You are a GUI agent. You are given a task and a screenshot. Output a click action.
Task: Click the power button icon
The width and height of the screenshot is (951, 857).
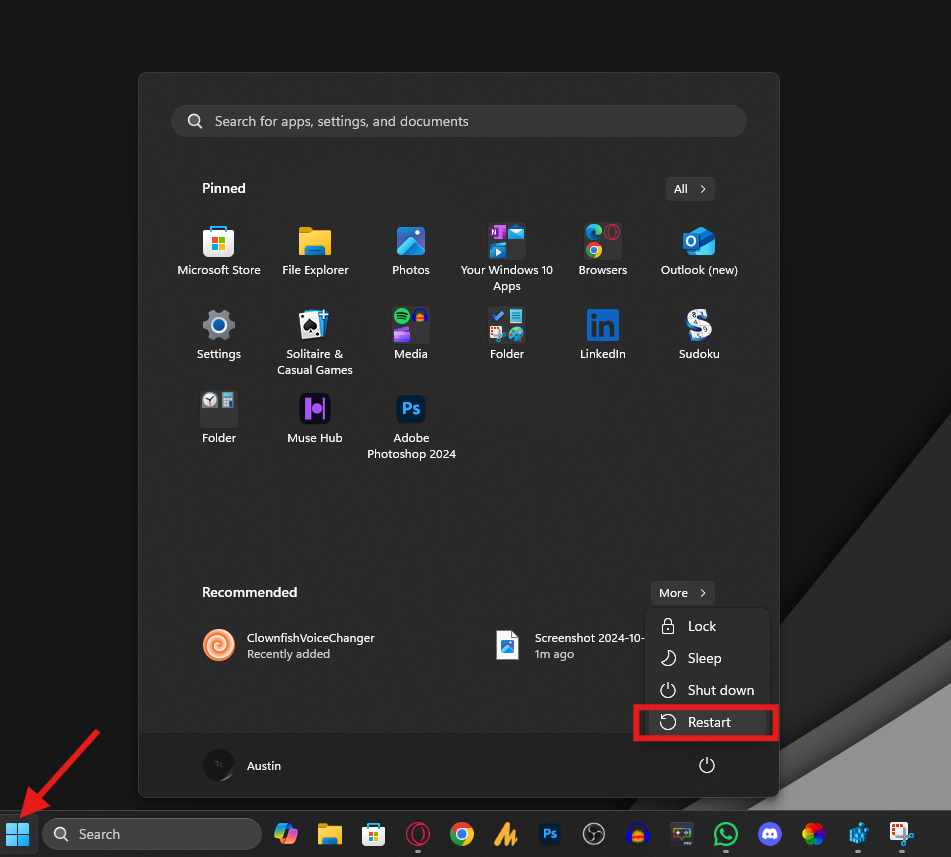[x=707, y=766]
